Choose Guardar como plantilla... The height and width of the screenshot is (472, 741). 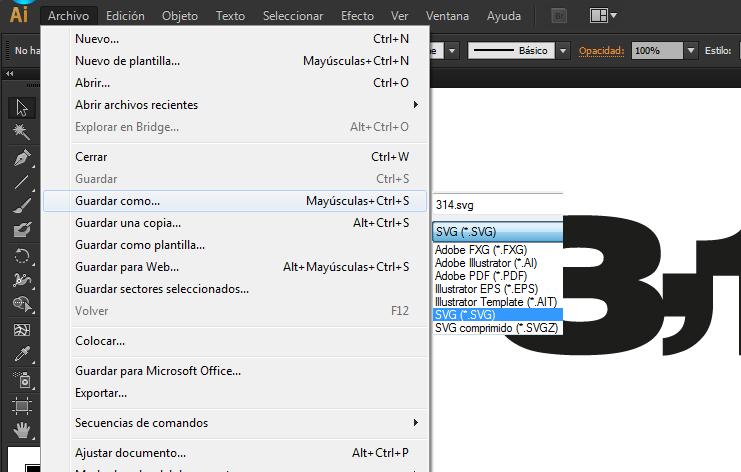coord(235,245)
